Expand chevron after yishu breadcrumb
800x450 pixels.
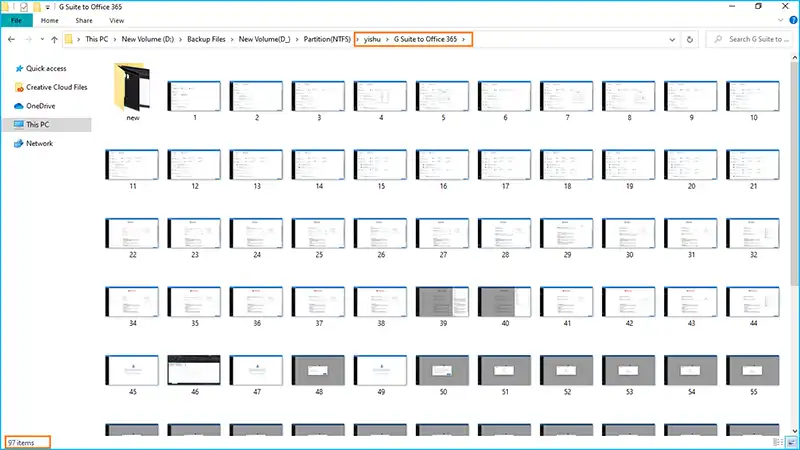tap(387, 39)
